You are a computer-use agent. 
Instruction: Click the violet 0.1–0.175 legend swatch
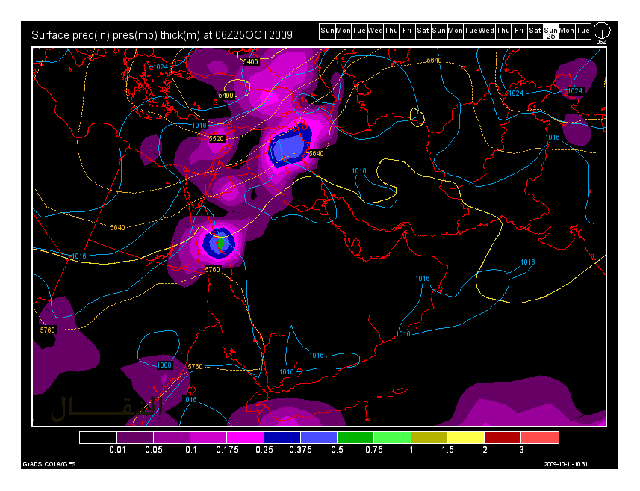[x=209, y=438]
